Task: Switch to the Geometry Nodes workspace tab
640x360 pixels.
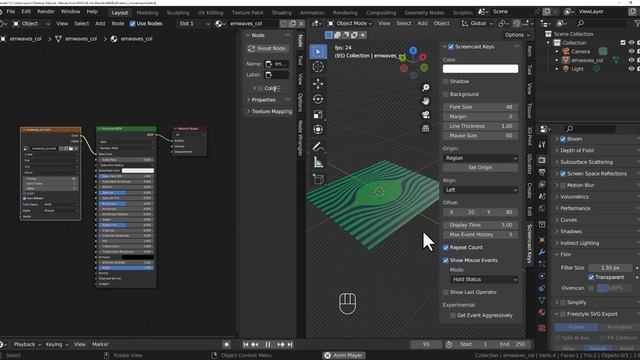Action: (x=424, y=13)
